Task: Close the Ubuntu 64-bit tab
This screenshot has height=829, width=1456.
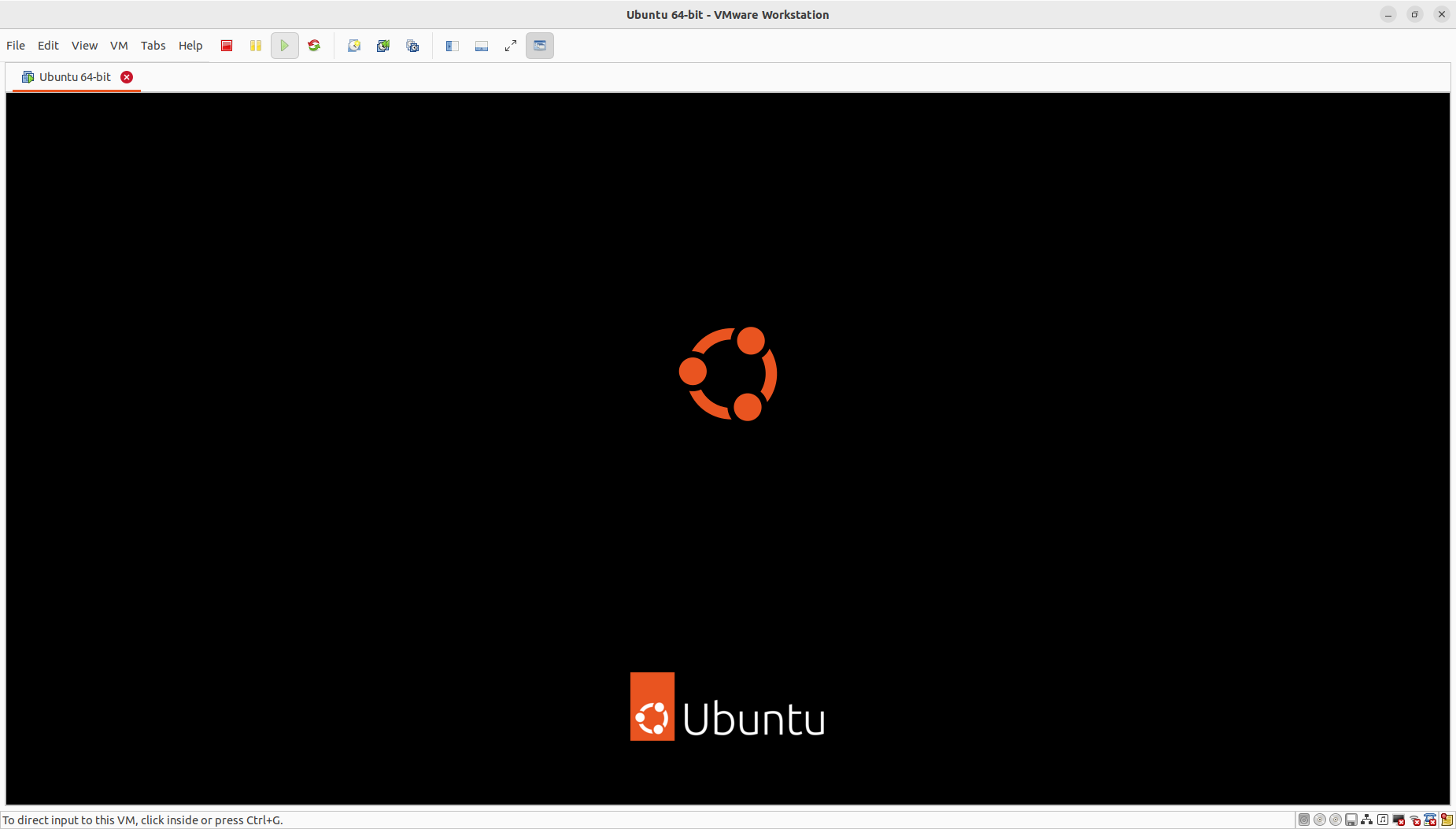Action: click(x=127, y=77)
